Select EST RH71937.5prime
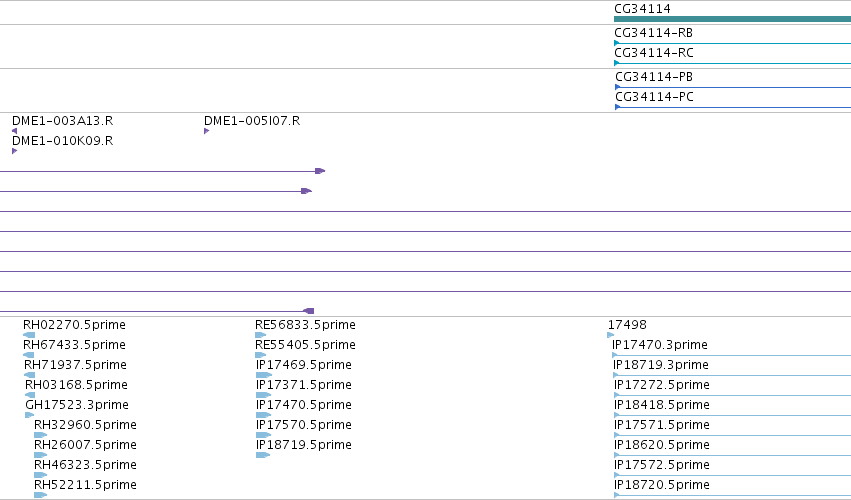This screenshot has height=500, width=851. (x=75, y=365)
